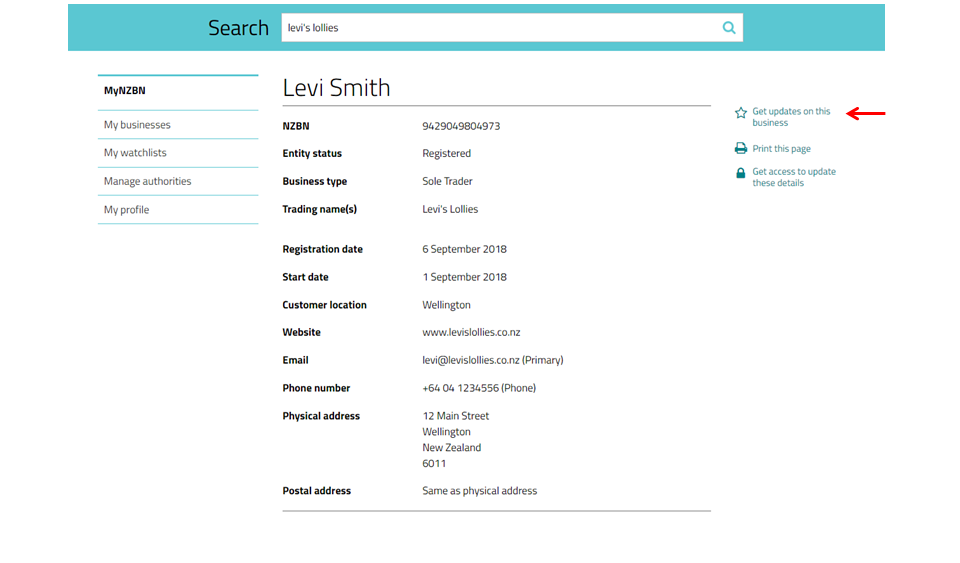Click the Sole Trader business type value
Screen dimensions: 960x563
[447, 181]
